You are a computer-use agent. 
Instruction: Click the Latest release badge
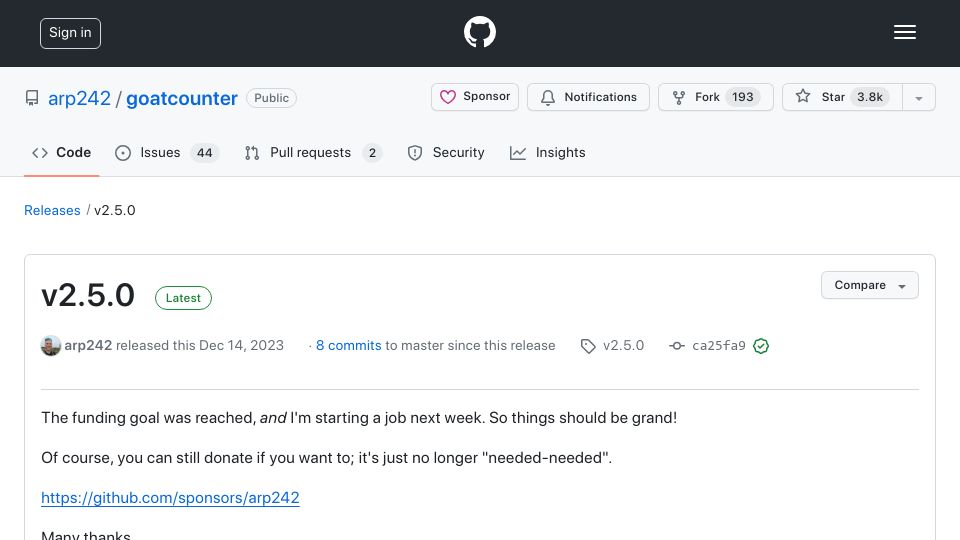tap(183, 298)
